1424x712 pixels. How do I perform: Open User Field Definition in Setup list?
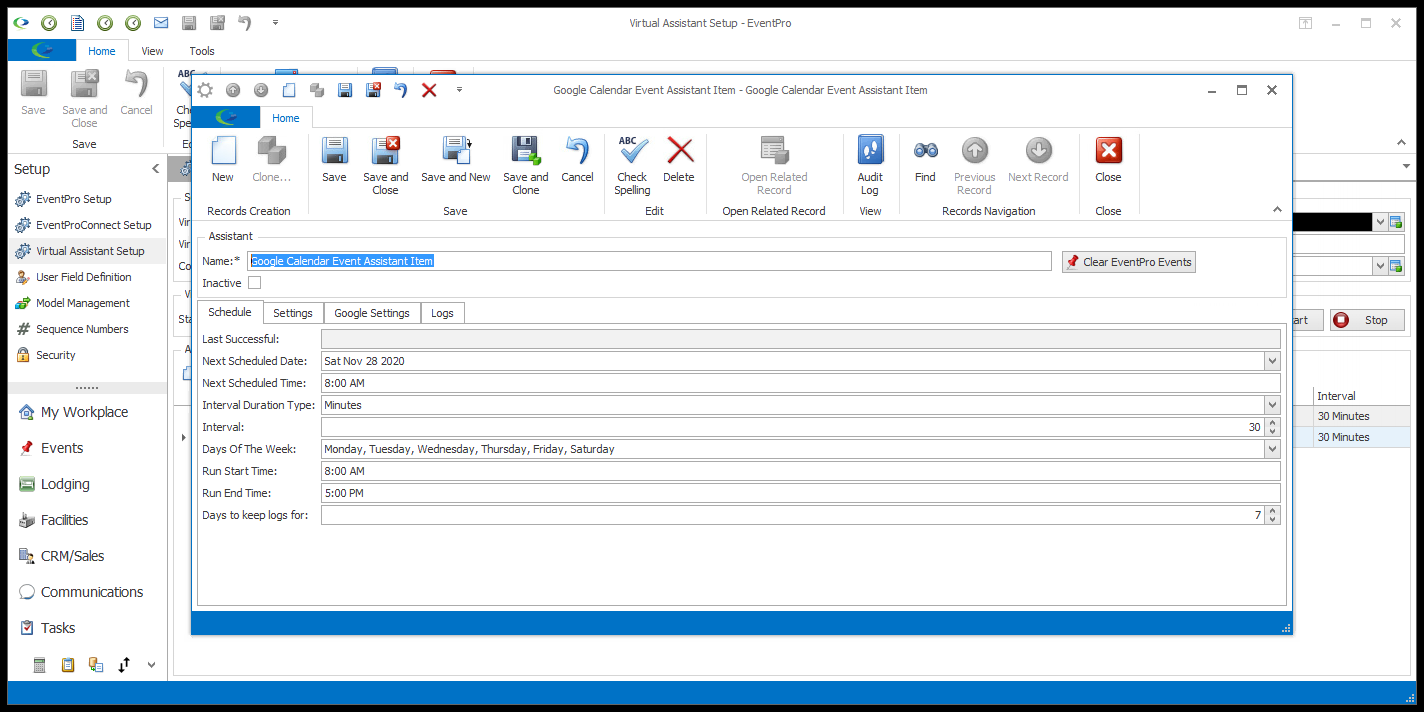(84, 277)
